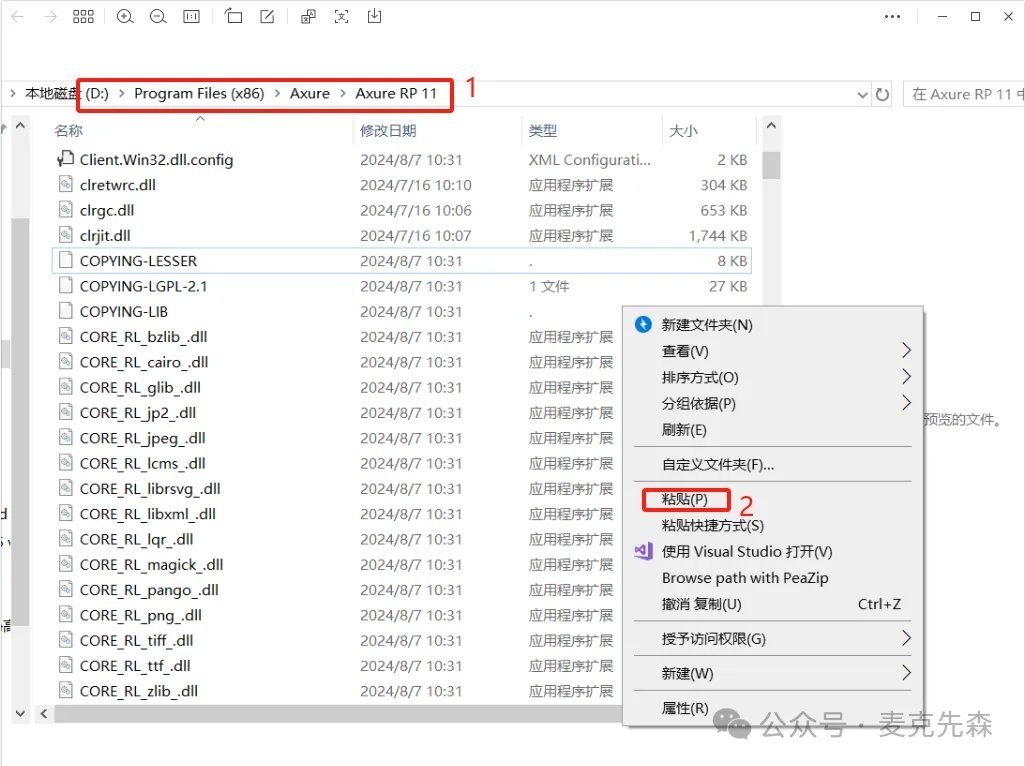Expand the 查看(V) submenu
The width and height of the screenshot is (1025, 766).
906,350
